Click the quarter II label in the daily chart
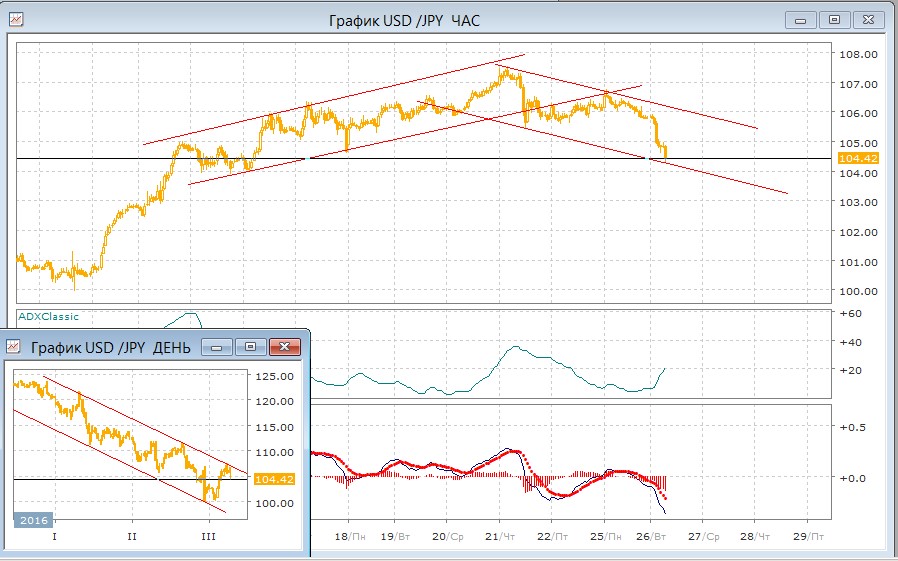Image resolution: width=898 pixels, height=561 pixels. [132, 536]
